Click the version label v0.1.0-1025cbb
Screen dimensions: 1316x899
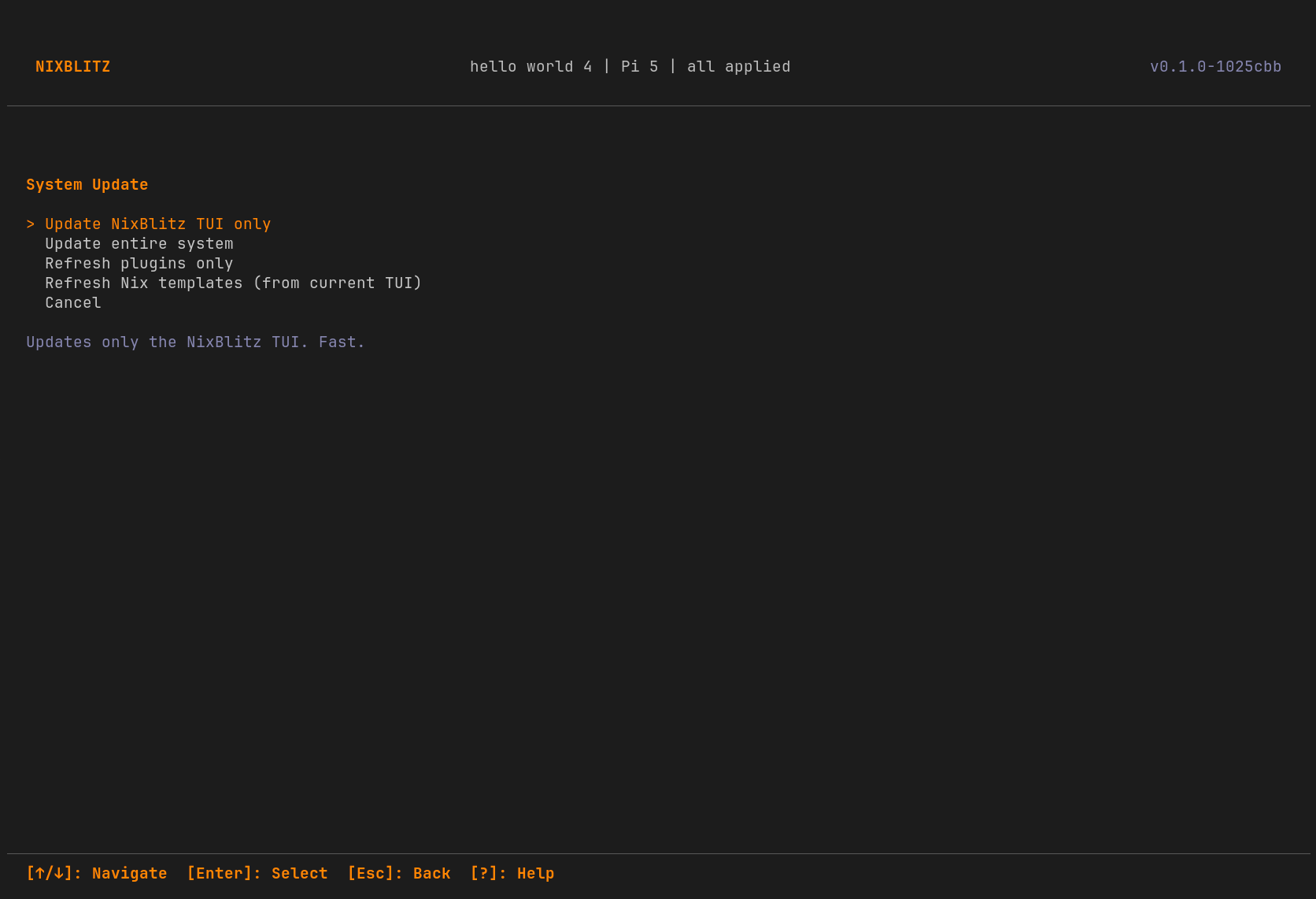tap(1216, 67)
